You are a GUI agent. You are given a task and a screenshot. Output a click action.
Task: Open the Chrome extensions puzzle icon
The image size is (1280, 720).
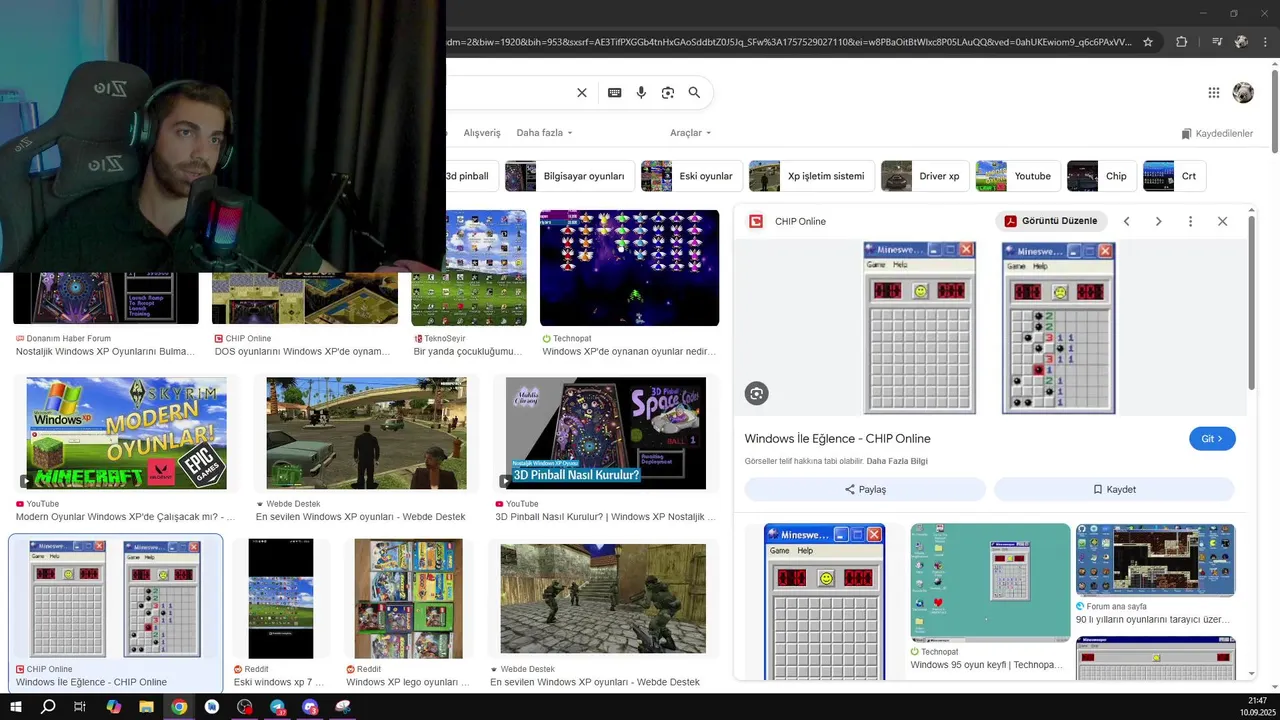pos(1181,42)
